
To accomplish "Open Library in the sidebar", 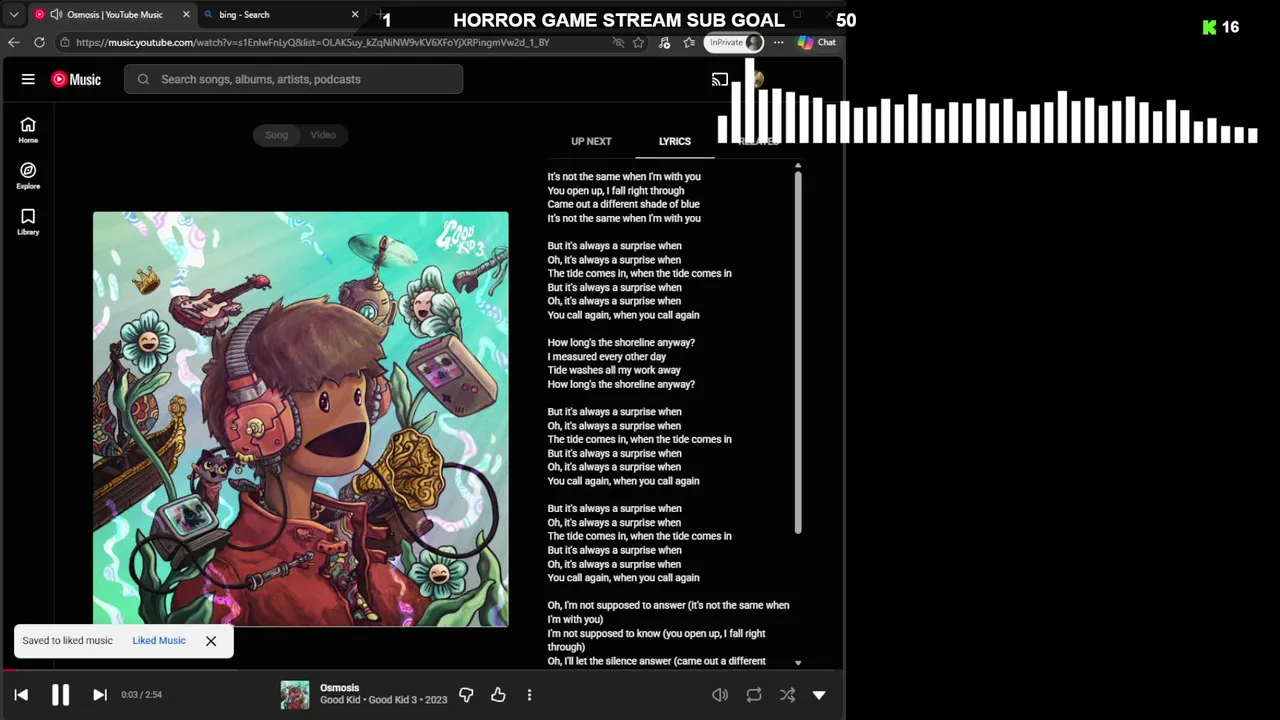I will pyautogui.click(x=28, y=222).
